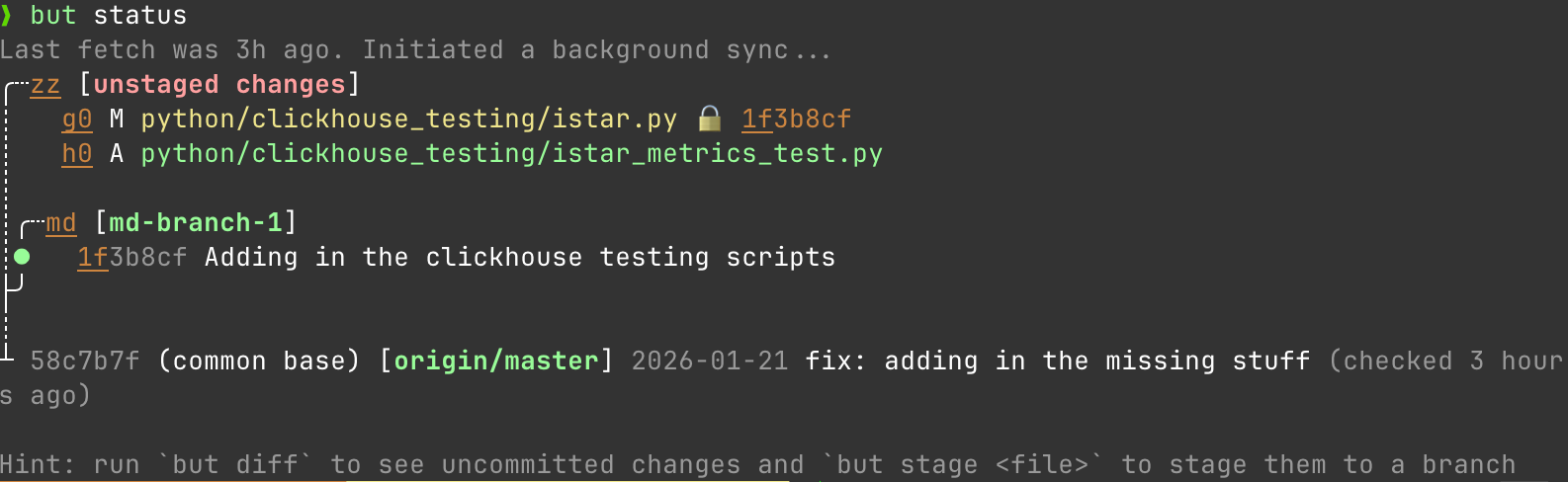Viewport: 1568px width, 482px height.
Task: Click the 'but status' command text
Action: tap(108, 16)
